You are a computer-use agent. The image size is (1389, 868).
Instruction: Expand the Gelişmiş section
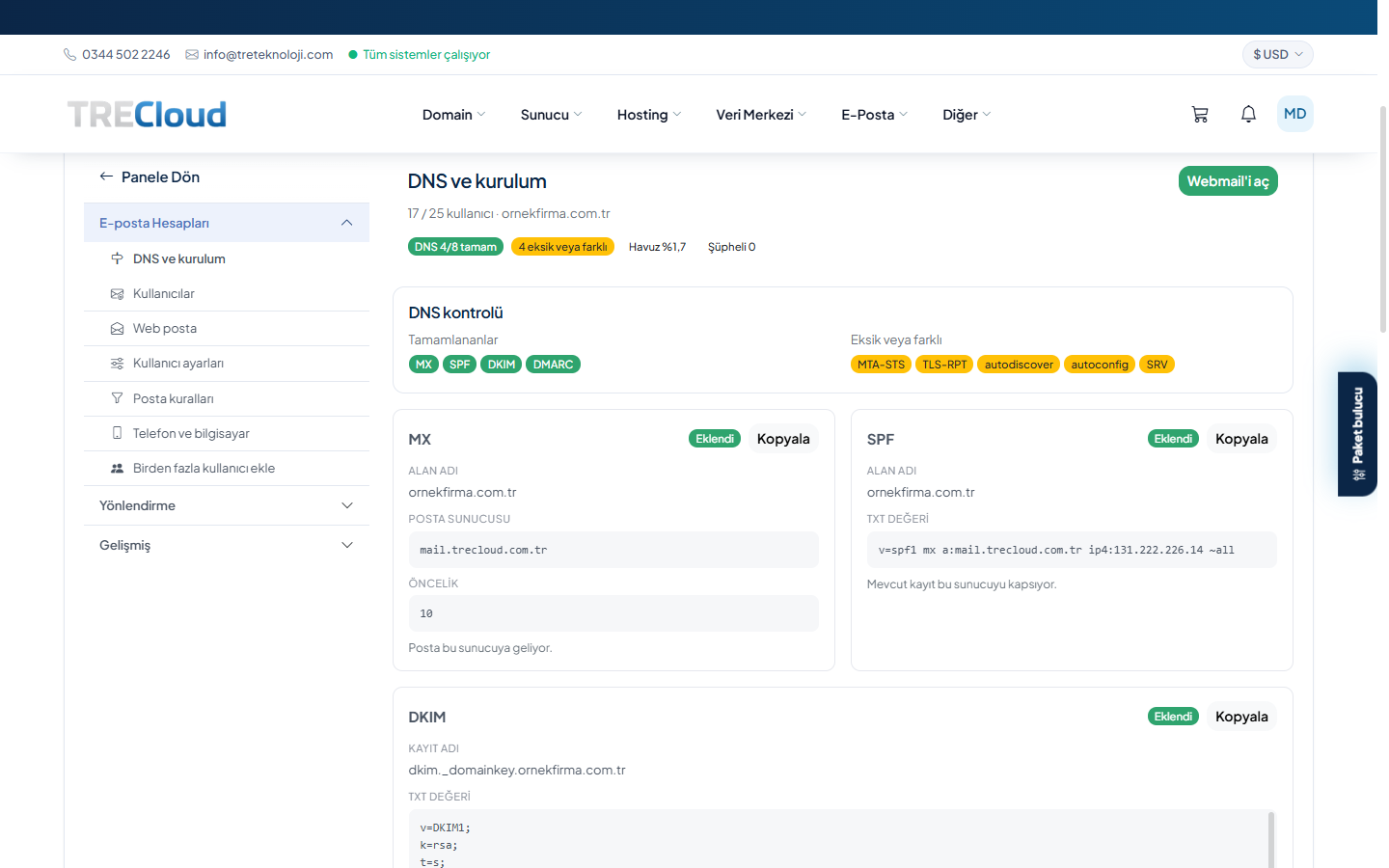coord(227,545)
